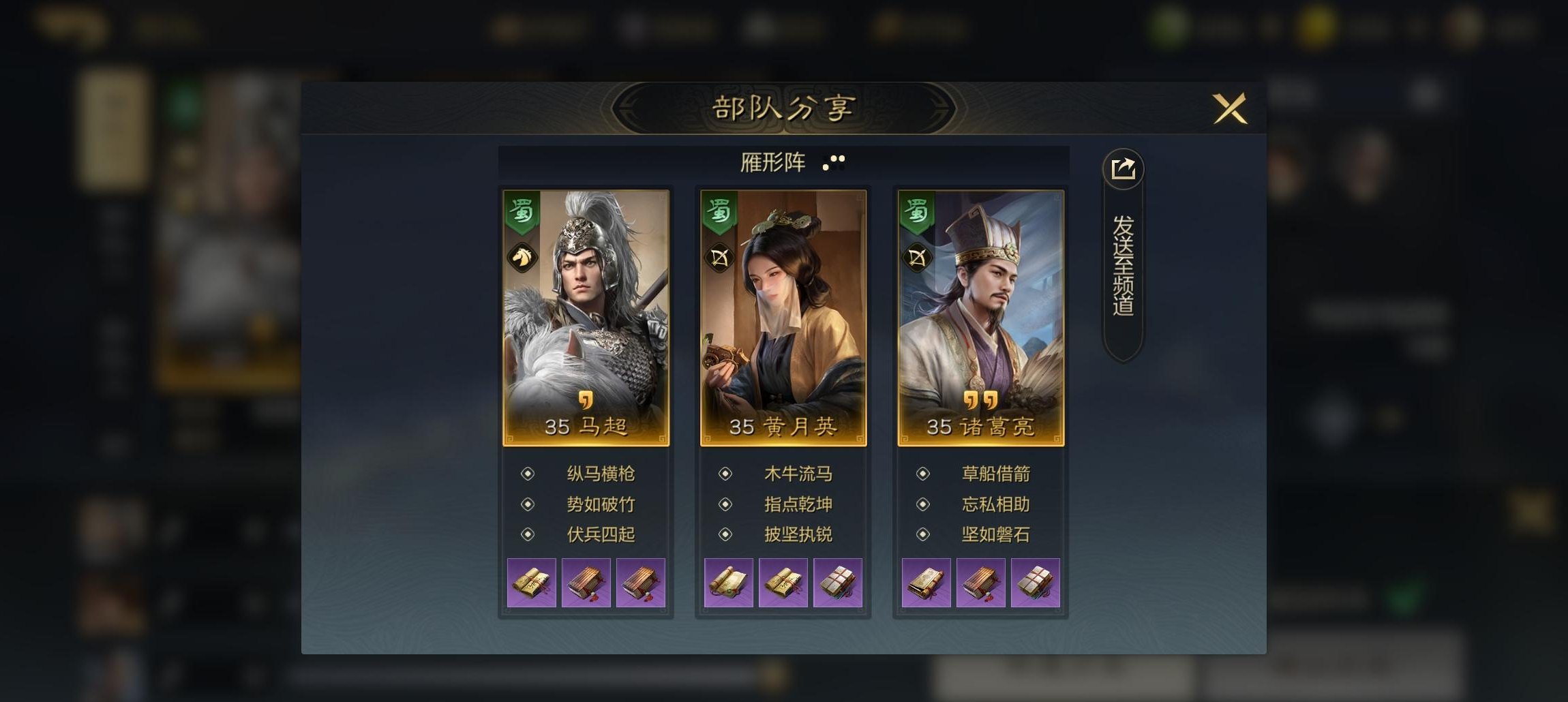Open 黄月英 hero card

click(783, 318)
